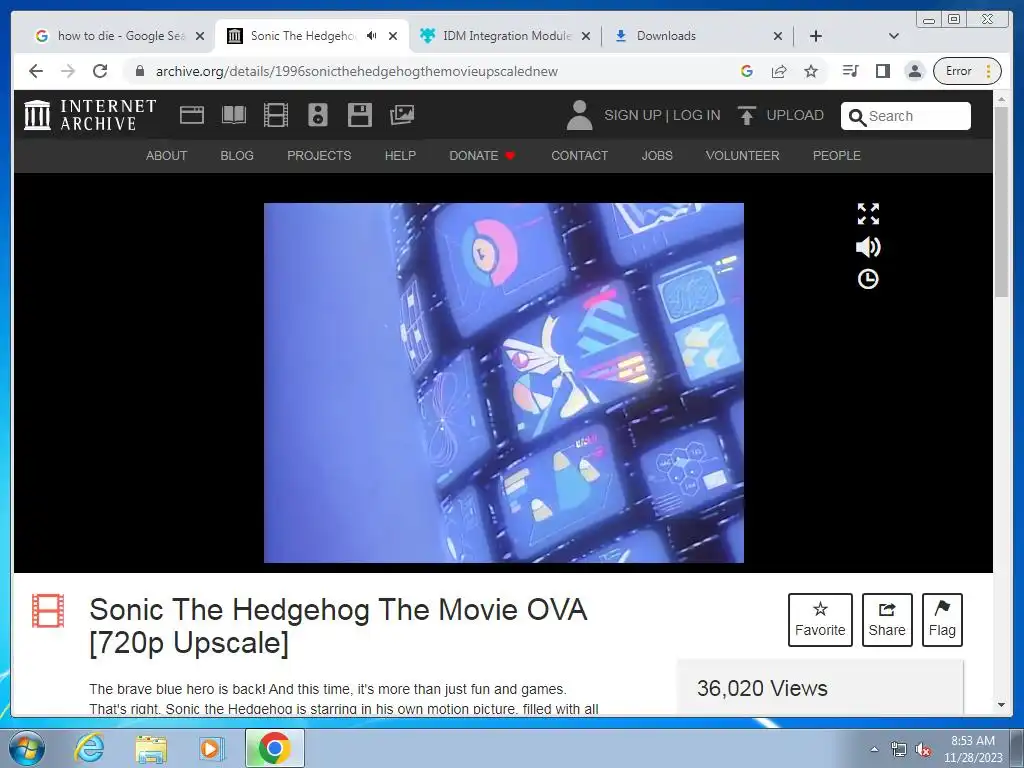Open the Software floppy disk icon
This screenshot has height=768, width=1024.
point(360,115)
